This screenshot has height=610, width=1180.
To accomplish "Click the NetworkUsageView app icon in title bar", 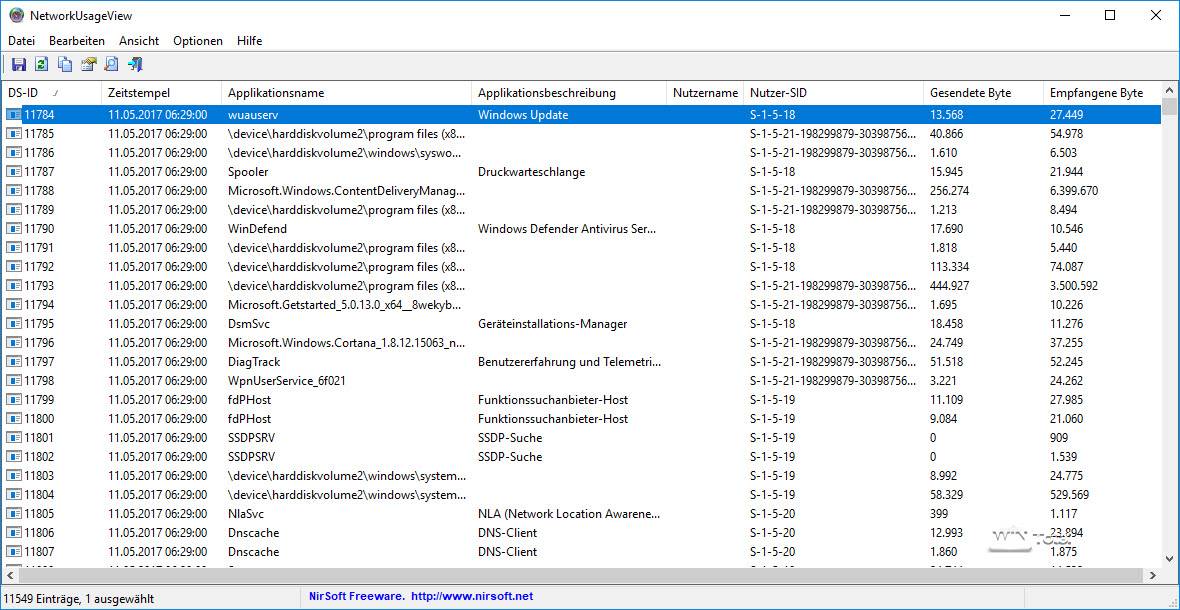I will click(x=16, y=15).
